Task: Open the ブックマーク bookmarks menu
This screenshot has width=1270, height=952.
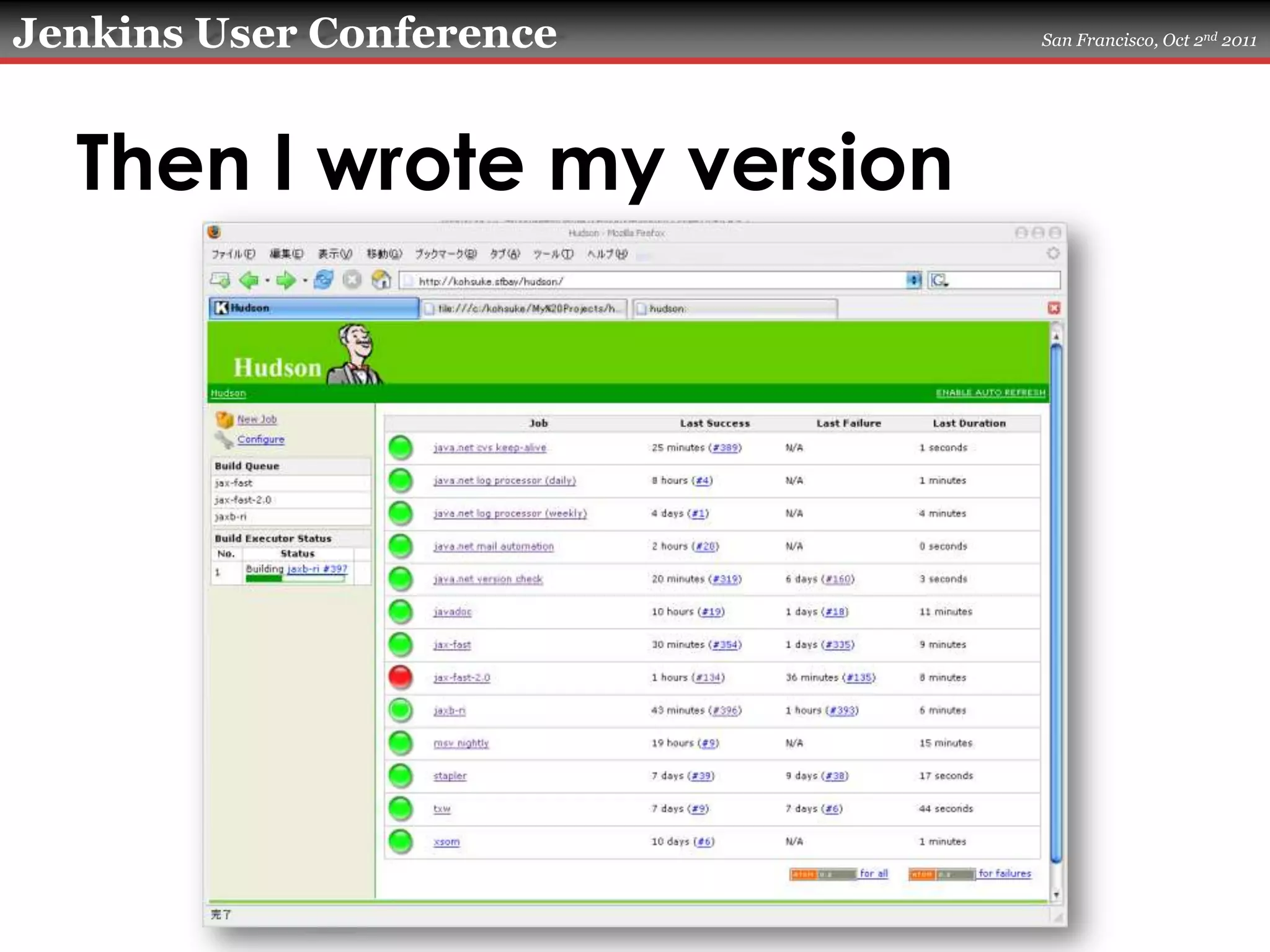Action: 445,254
